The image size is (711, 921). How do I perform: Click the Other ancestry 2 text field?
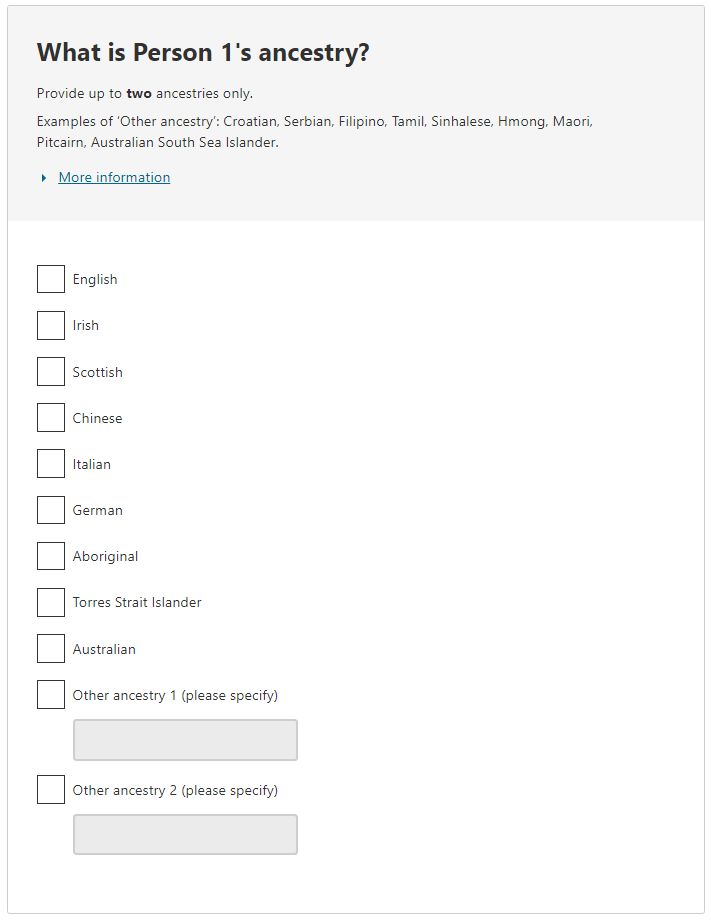(x=185, y=834)
